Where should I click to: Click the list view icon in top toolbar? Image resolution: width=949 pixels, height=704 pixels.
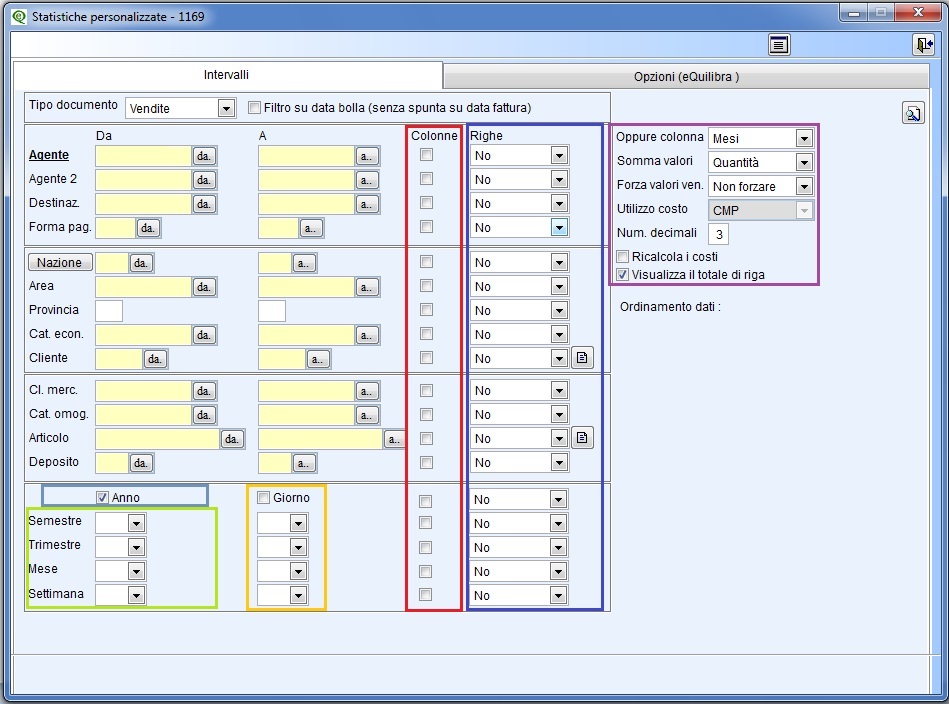click(779, 45)
